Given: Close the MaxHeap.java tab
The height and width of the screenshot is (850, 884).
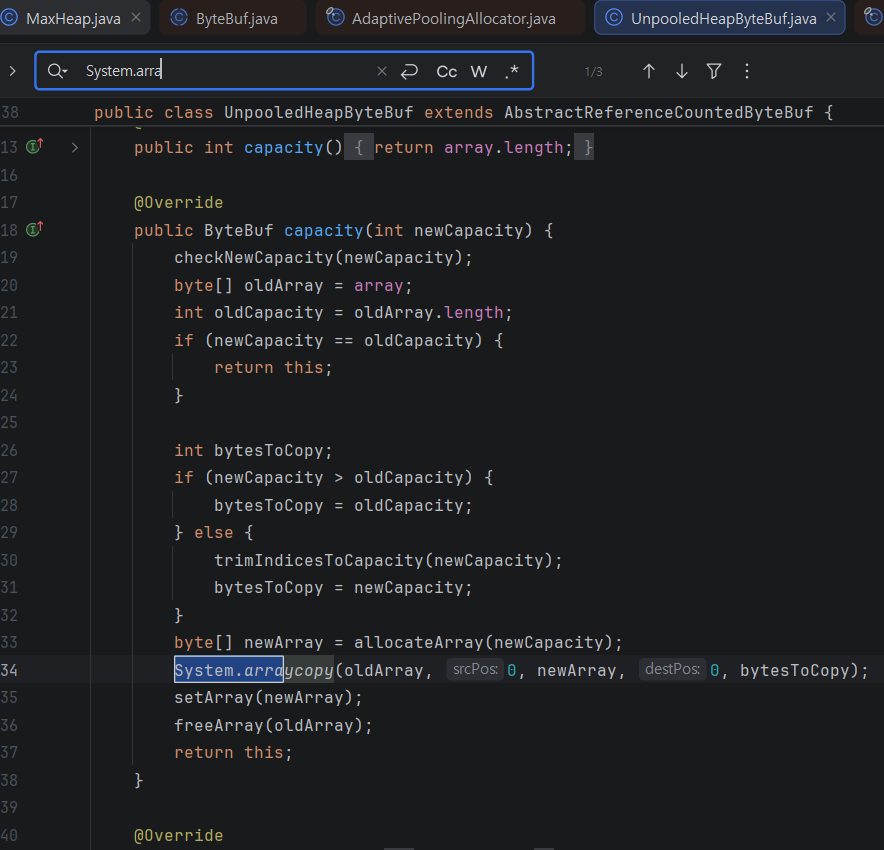Looking at the screenshot, I should coord(136,18).
